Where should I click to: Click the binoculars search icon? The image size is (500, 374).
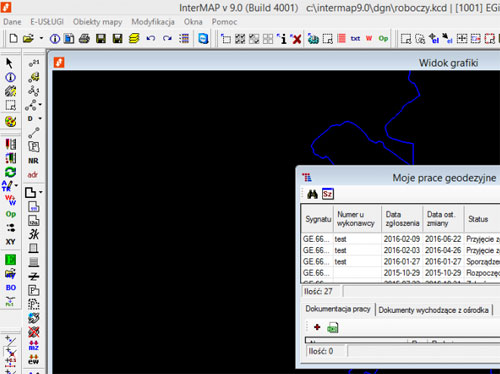click(312, 194)
